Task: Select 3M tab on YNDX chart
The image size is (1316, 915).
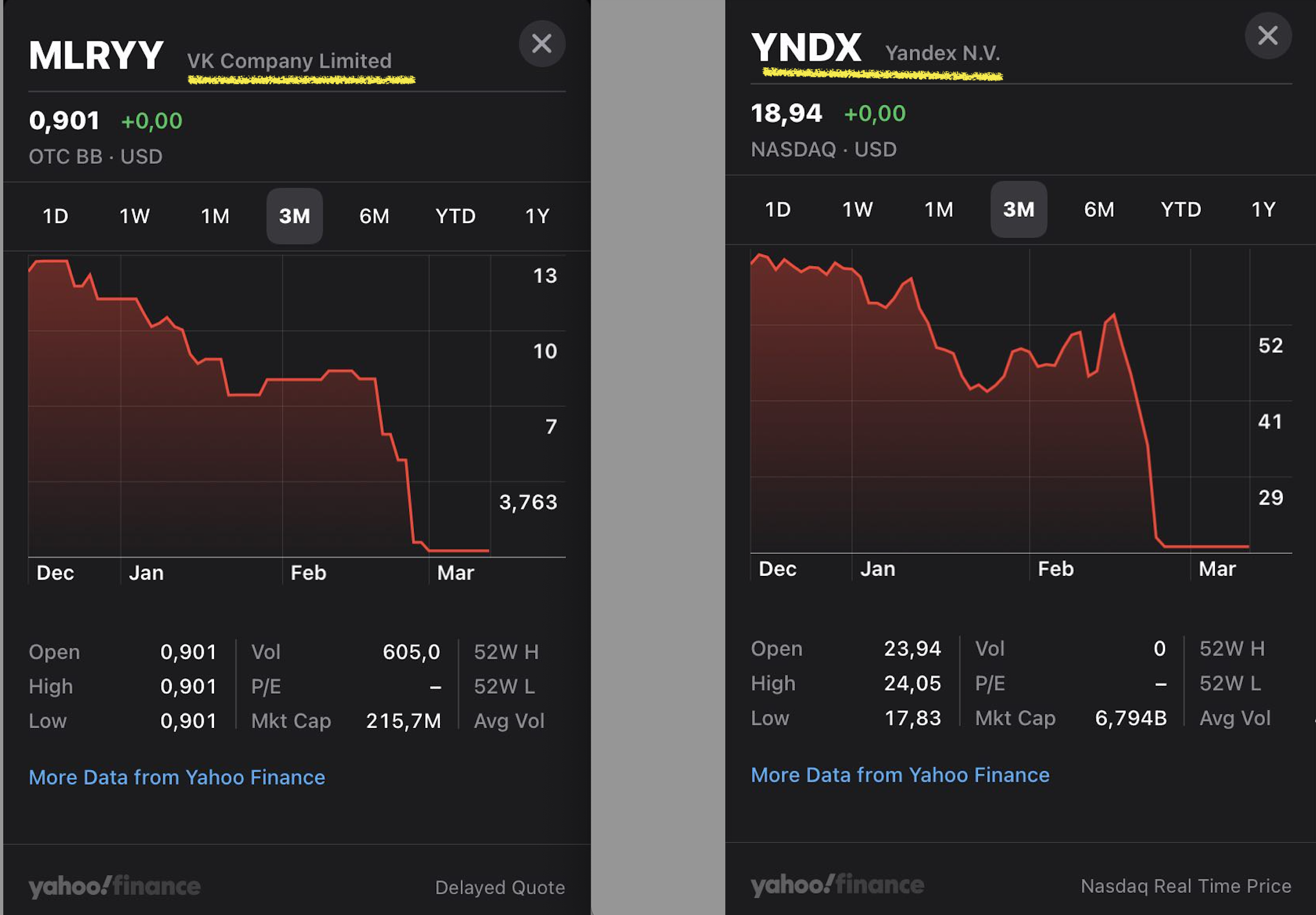Action: click(1018, 210)
